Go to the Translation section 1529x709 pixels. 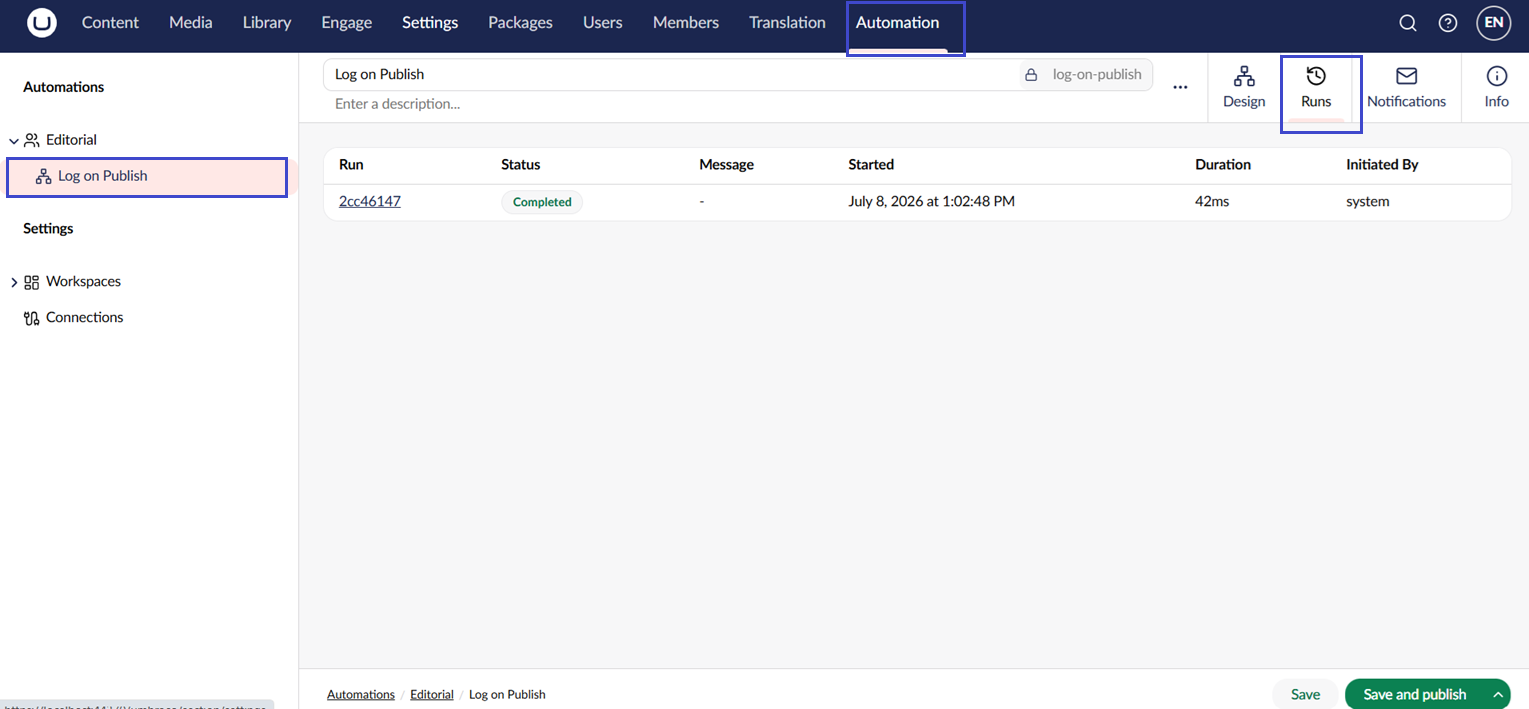(787, 23)
